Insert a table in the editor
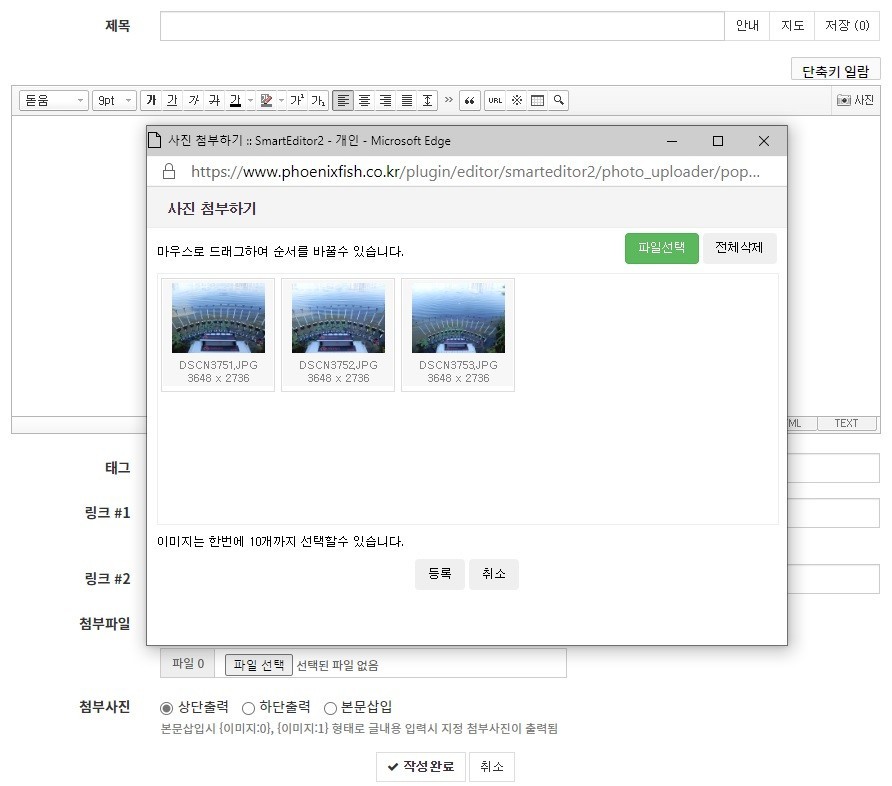Screen dimensions: 892x786 538,101
